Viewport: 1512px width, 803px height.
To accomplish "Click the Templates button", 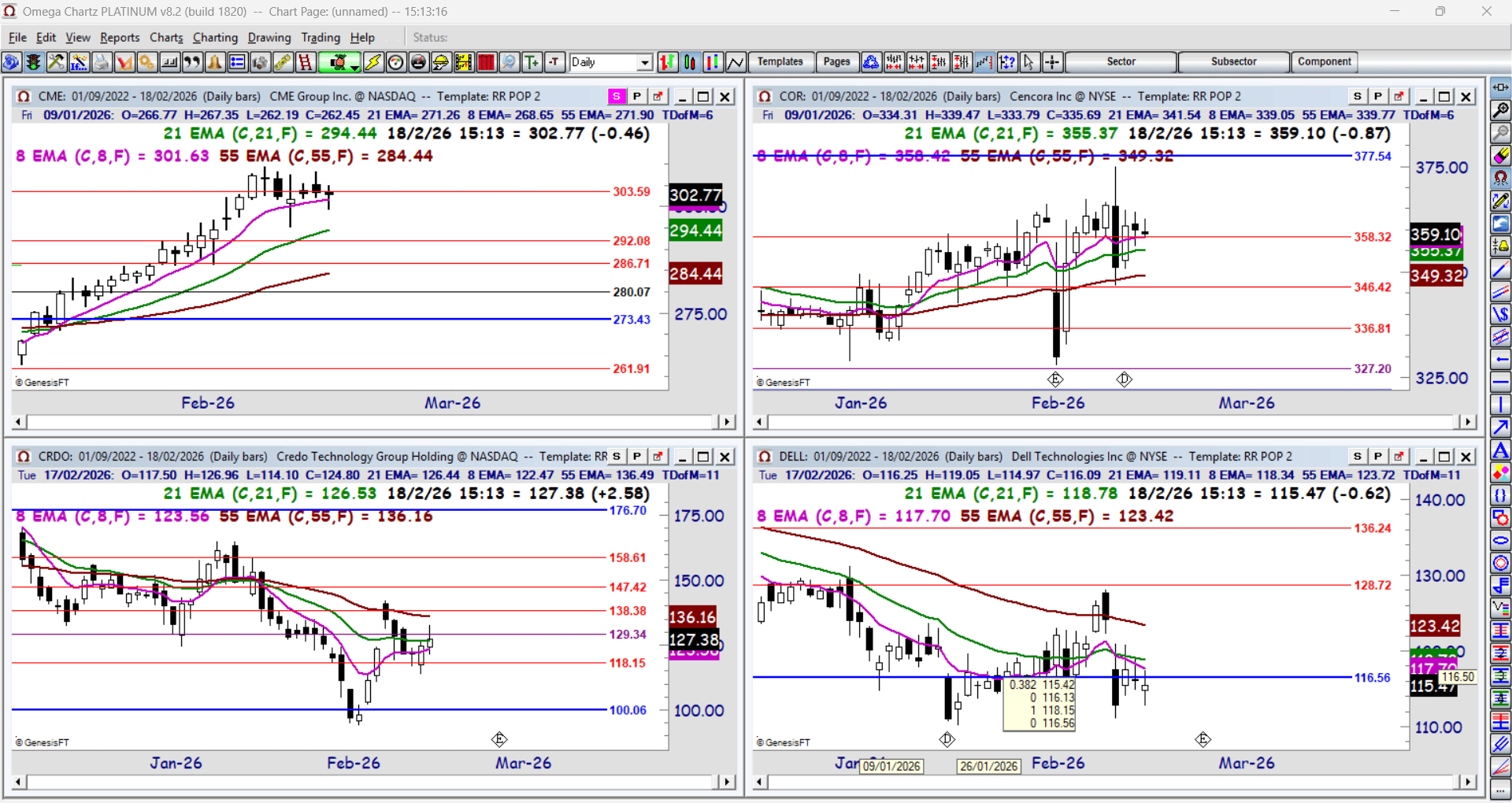I will click(x=780, y=61).
